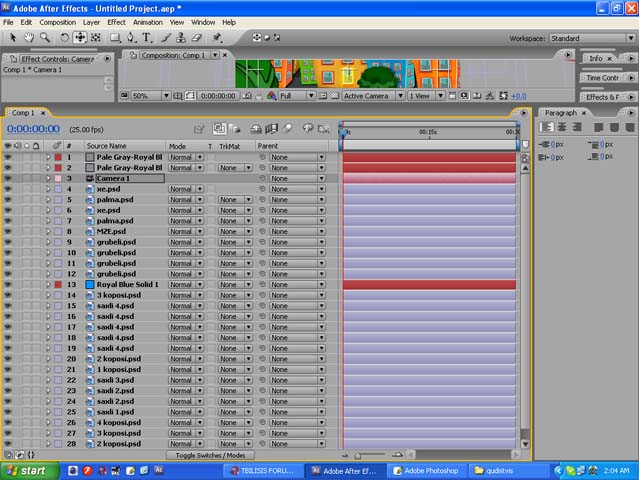Screen dimensions: 640x480
Task: Click the always preview this view icon
Action: pos(124,96)
